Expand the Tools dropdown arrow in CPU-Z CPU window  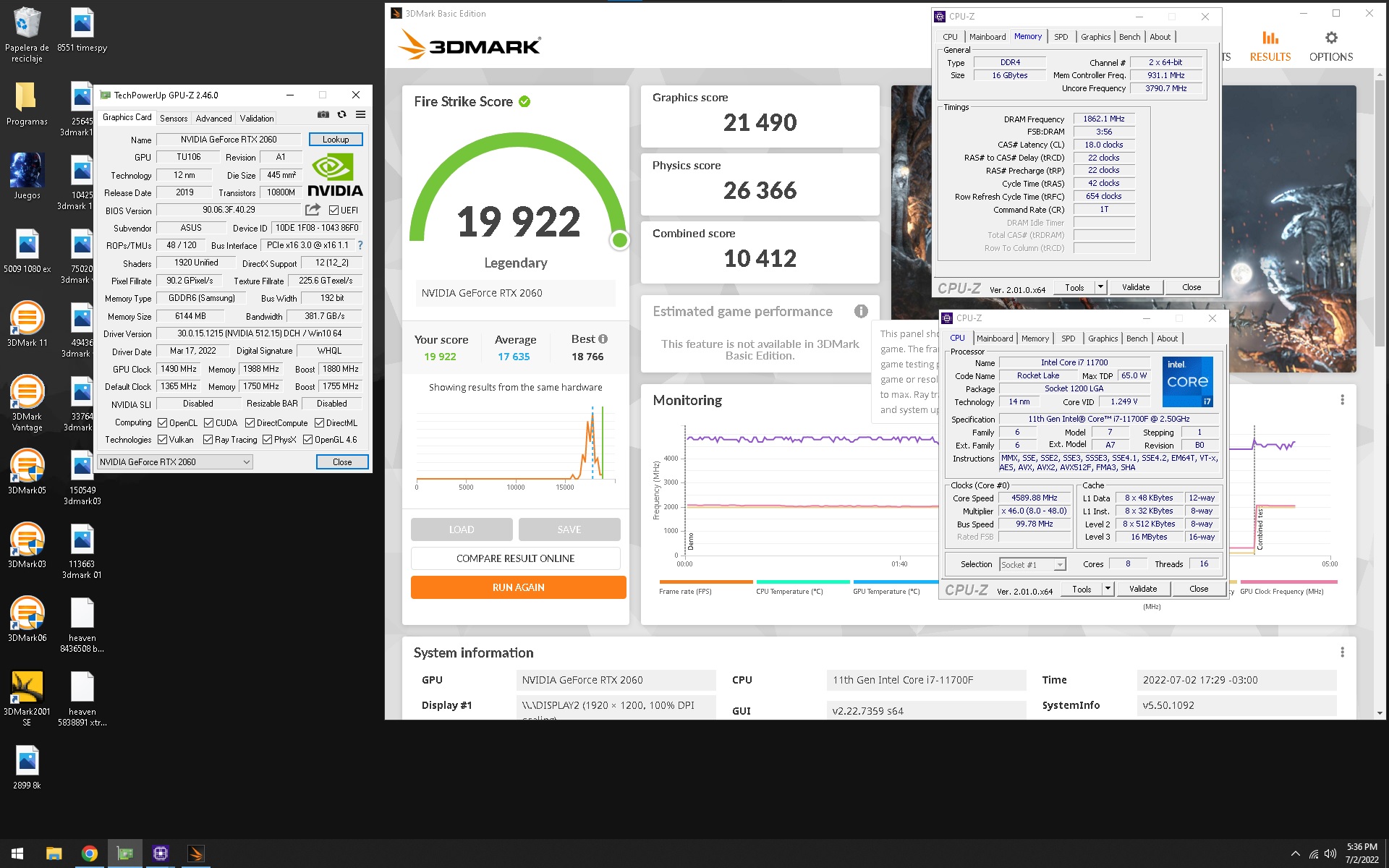[1108, 589]
